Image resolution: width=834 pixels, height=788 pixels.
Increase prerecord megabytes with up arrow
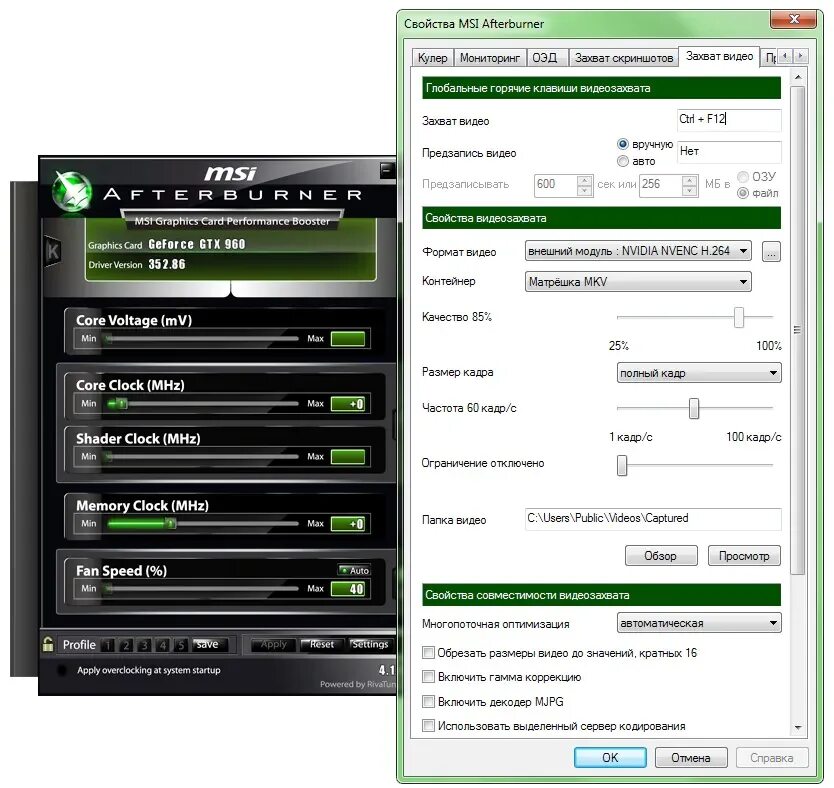(x=690, y=180)
